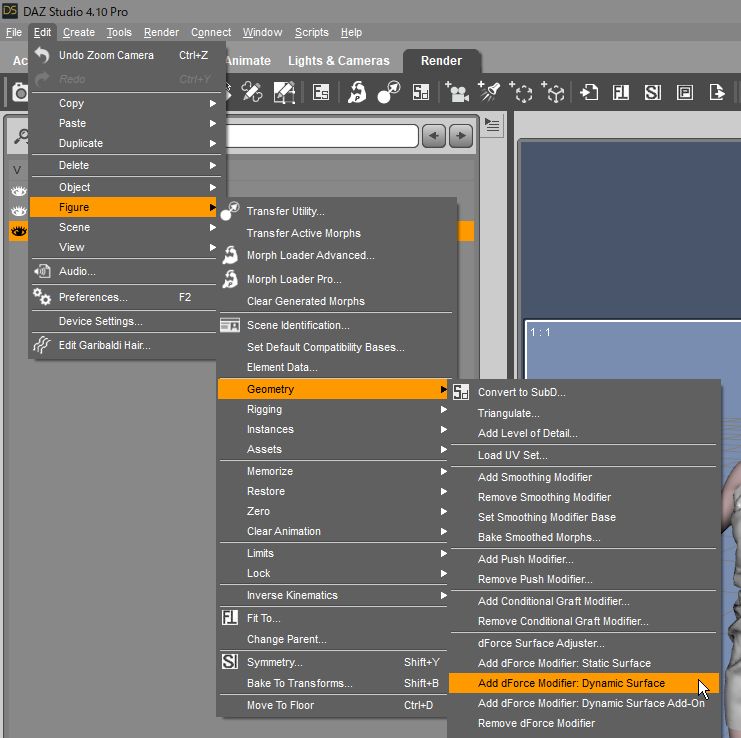Toggle visibility eye of selected scene item
Image resolution: width=741 pixels, height=738 pixels.
(x=19, y=231)
